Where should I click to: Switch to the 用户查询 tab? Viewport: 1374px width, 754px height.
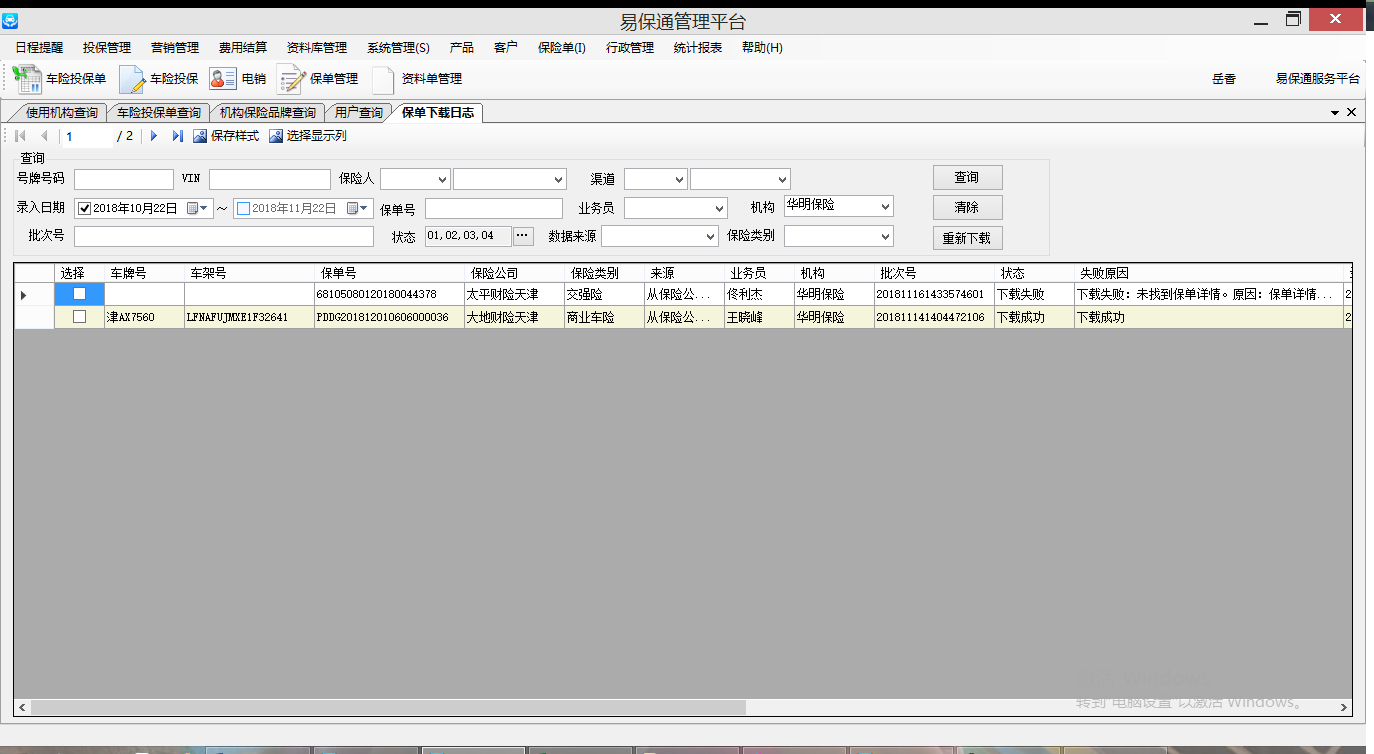[x=358, y=113]
